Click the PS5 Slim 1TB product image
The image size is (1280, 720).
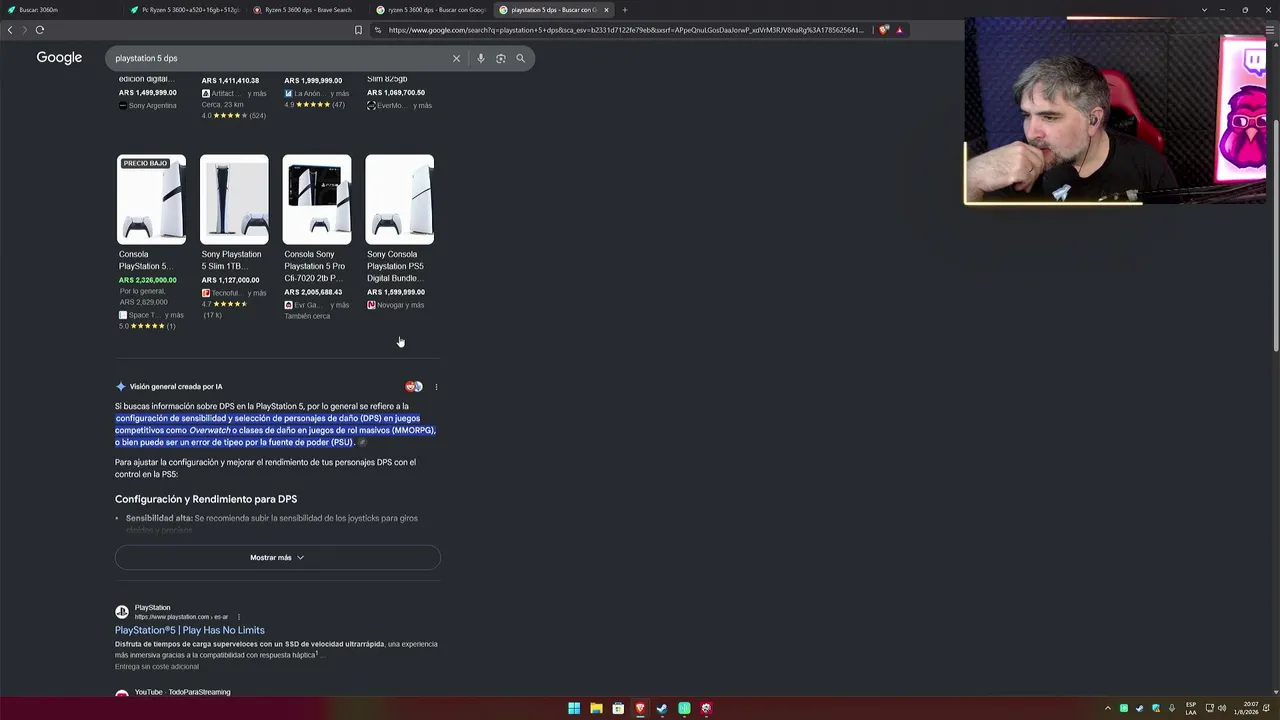[x=234, y=199]
